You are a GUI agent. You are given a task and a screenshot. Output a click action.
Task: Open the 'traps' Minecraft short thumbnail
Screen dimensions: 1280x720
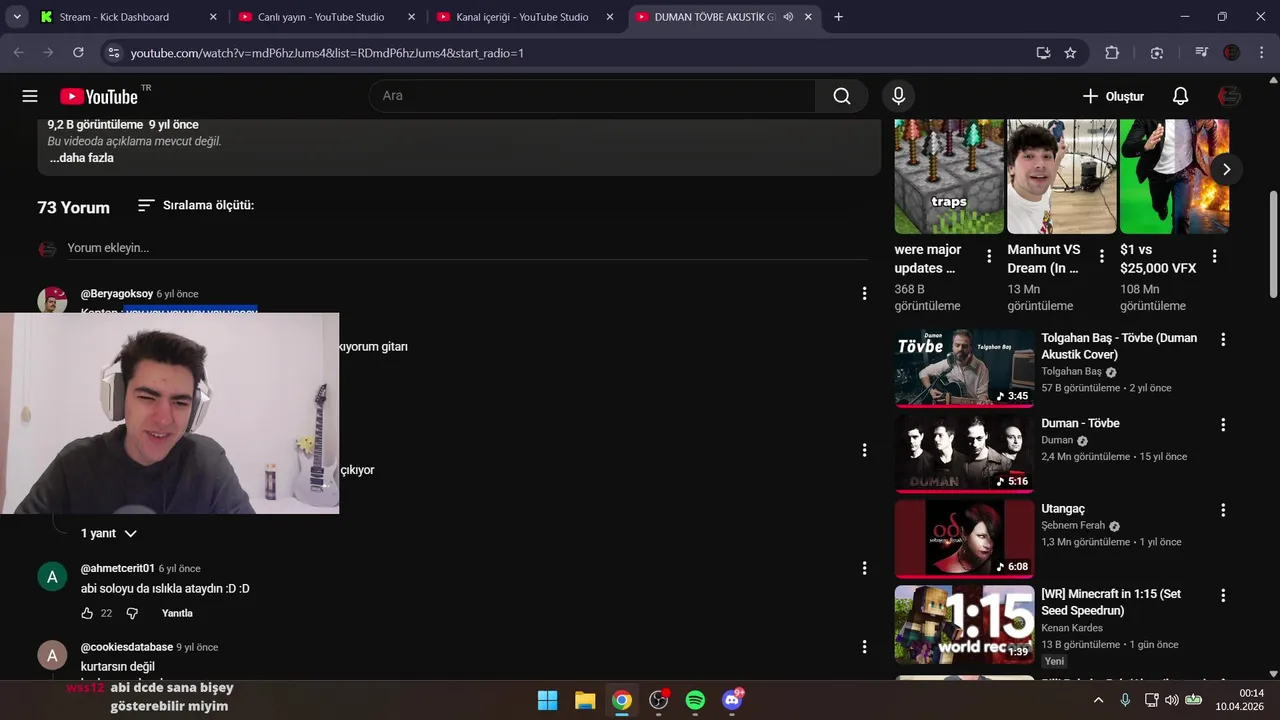click(948, 176)
